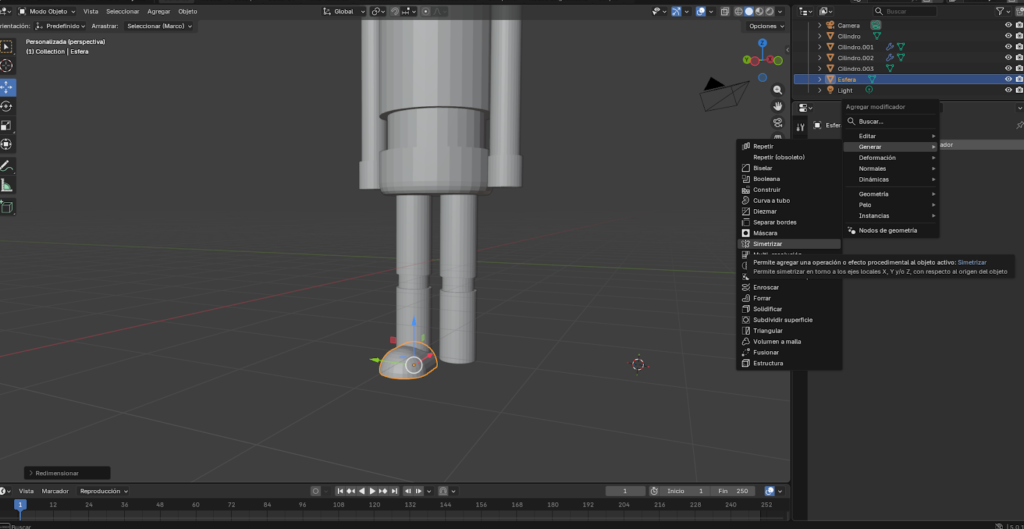This screenshot has width=1024, height=529.
Task: Activate the Move tool
Action: tap(7, 87)
